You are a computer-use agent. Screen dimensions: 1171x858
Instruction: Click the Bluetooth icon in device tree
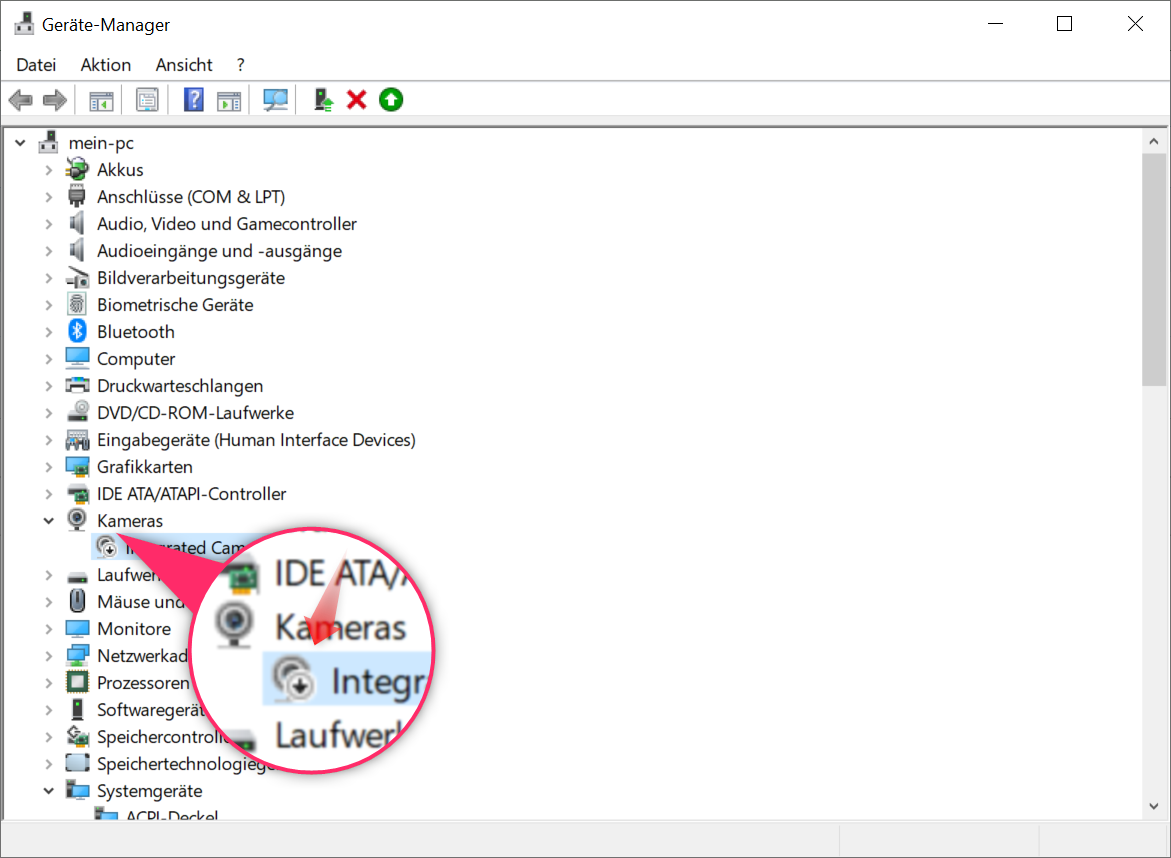77,332
